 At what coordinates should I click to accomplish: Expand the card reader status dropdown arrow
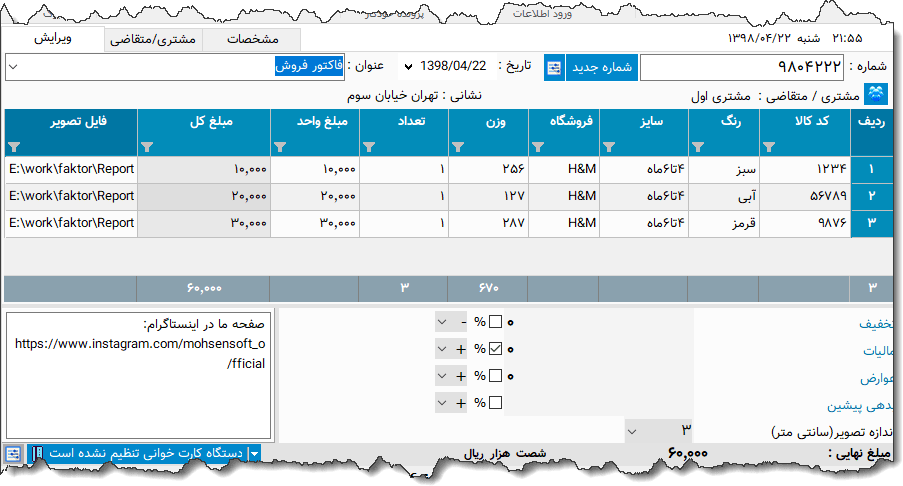coord(254,454)
